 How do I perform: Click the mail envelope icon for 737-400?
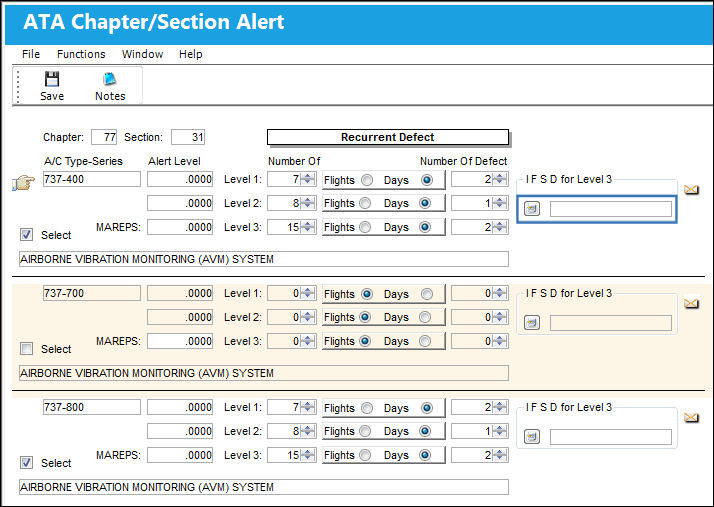(x=691, y=189)
